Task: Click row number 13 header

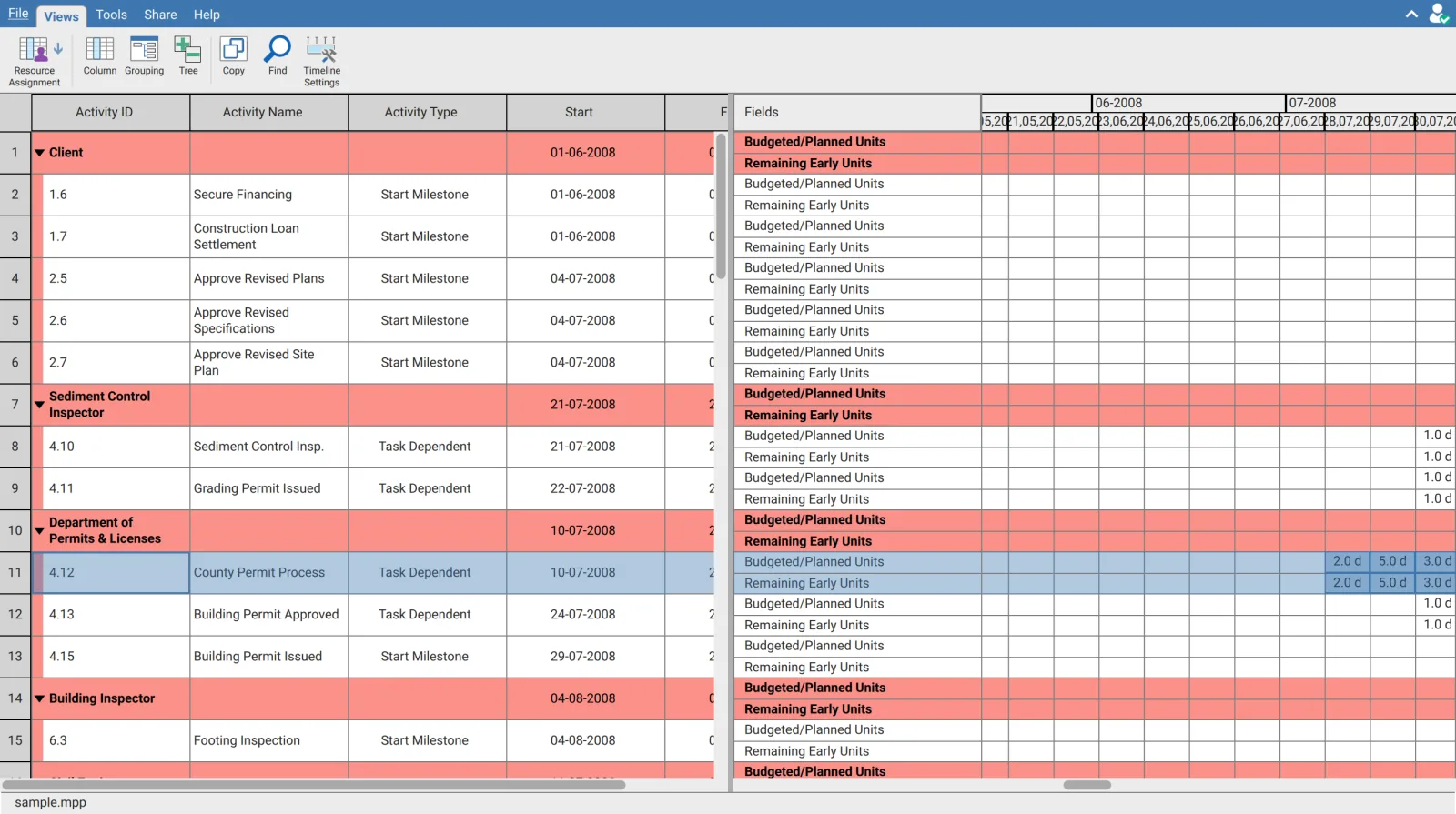Action: pos(15,657)
